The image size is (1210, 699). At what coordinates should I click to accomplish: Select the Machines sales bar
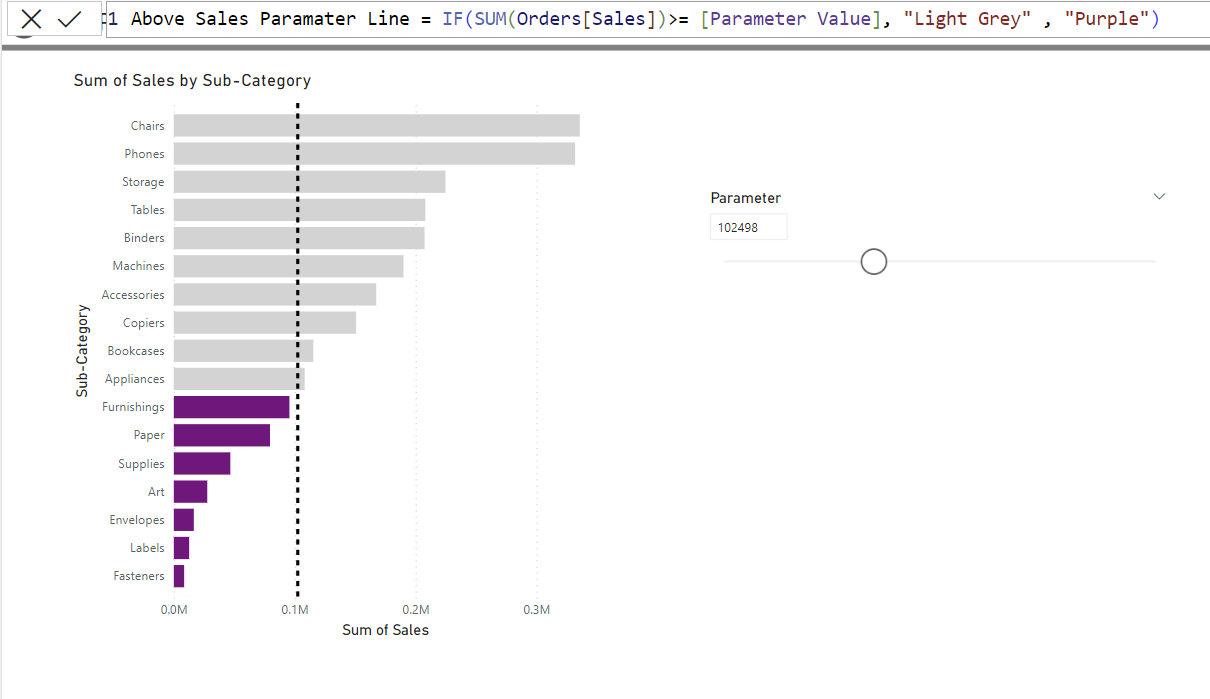288,266
